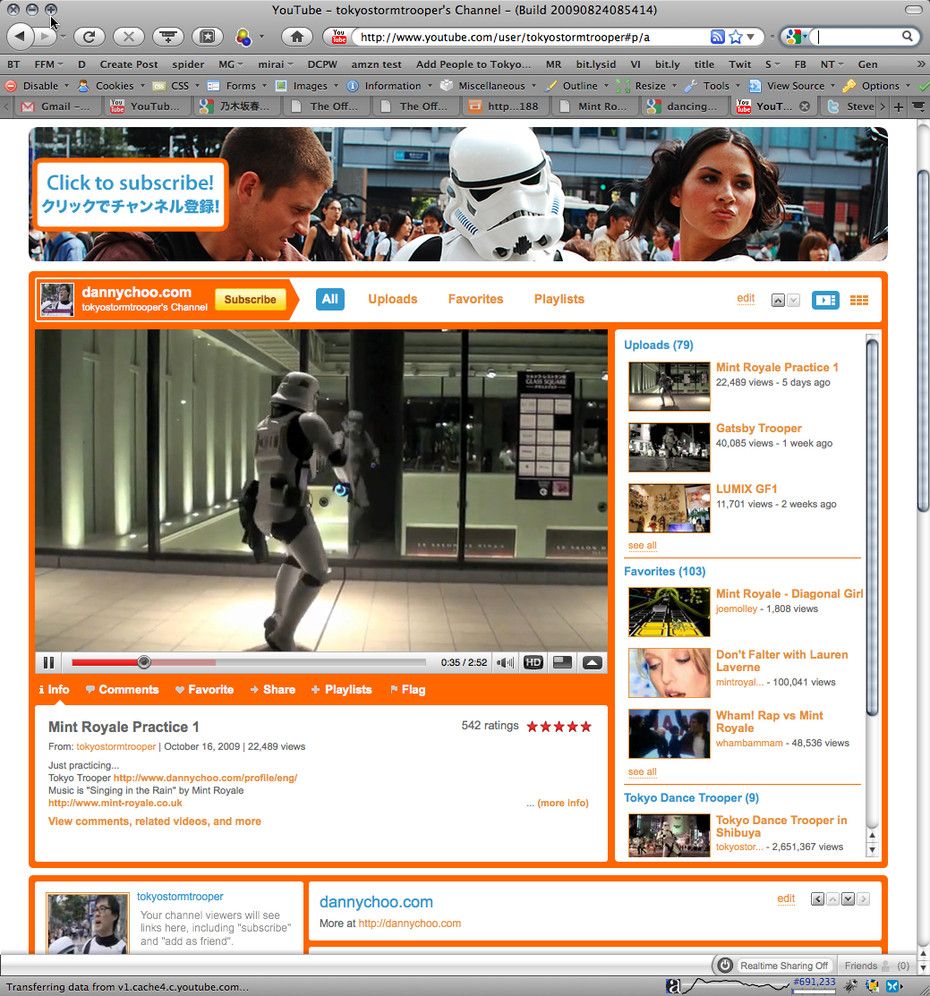This screenshot has height=996, width=930.
Task: Click left arrow beside dannychoo.com edit
Action: (818, 899)
